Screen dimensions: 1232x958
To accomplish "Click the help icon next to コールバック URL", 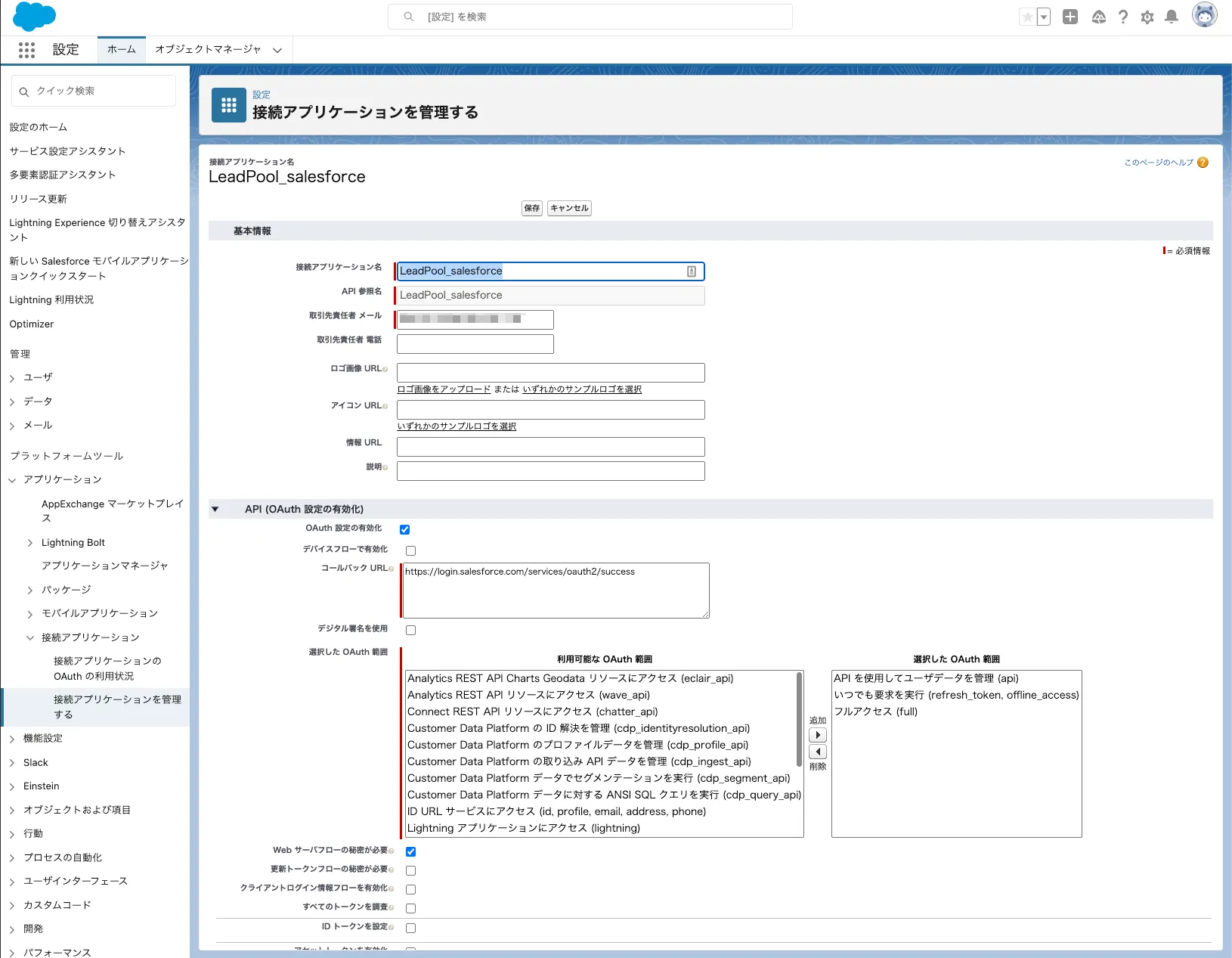I will point(392,569).
